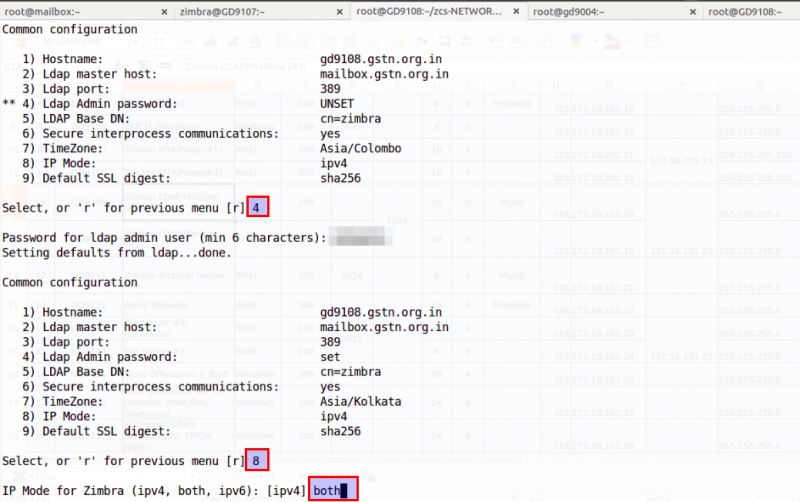Viewport: 800px width, 502px height.
Task: Click second 'mailbox.gstn.org.in' value
Action: (385, 327)
